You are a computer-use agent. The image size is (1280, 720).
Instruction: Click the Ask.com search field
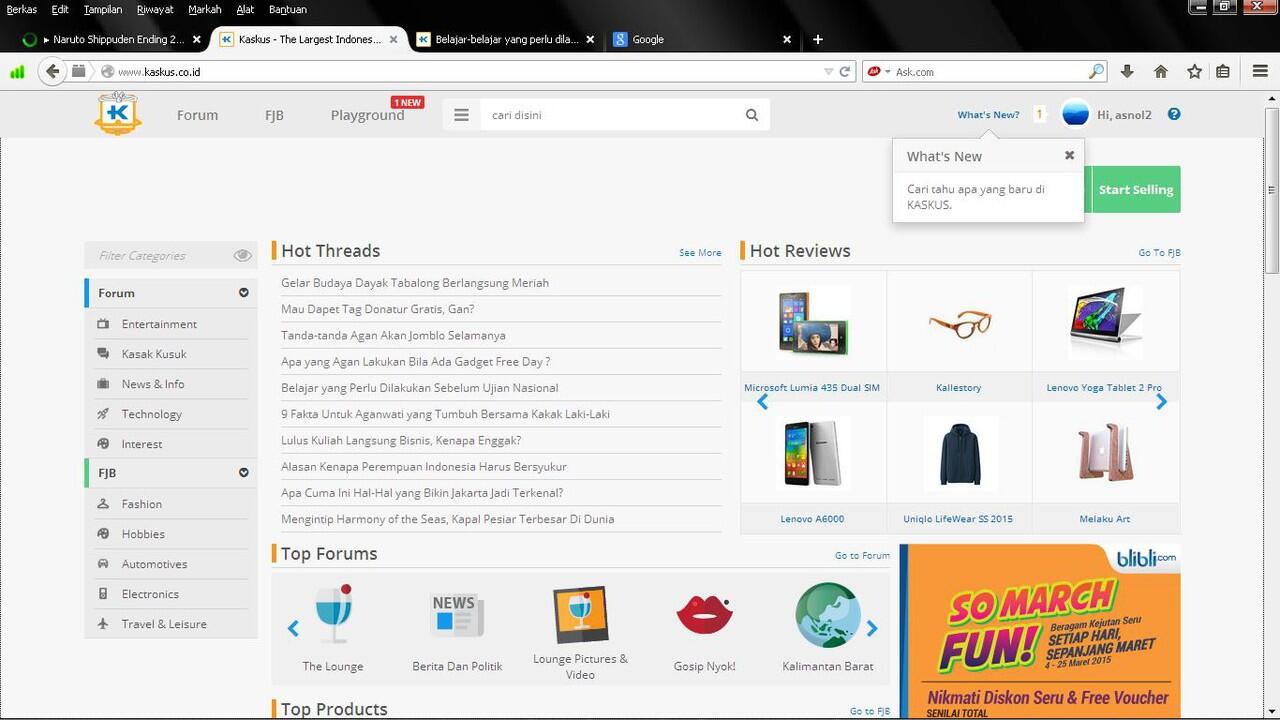point(990,71)
